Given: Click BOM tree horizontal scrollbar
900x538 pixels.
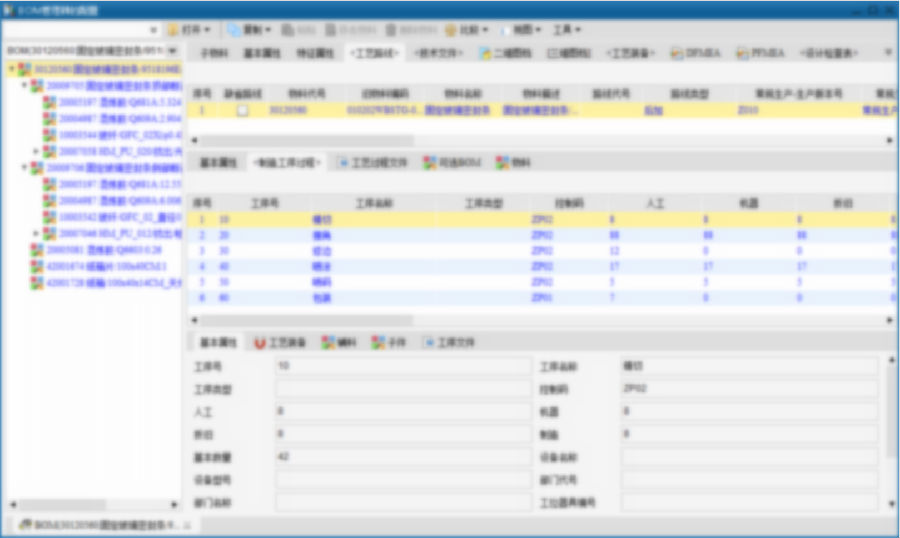Looking at the screenshot, I should point(62,505).
